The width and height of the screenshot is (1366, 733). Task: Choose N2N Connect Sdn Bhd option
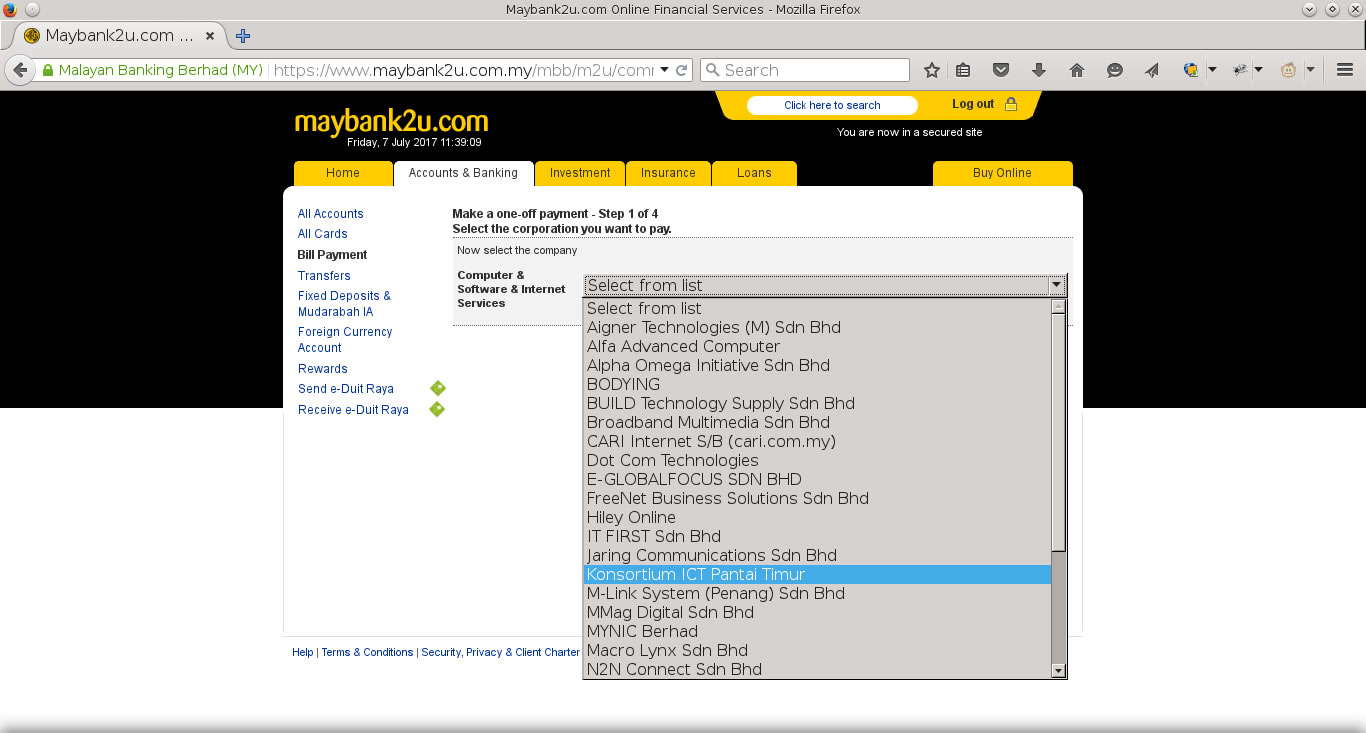[x=817, y=670]
